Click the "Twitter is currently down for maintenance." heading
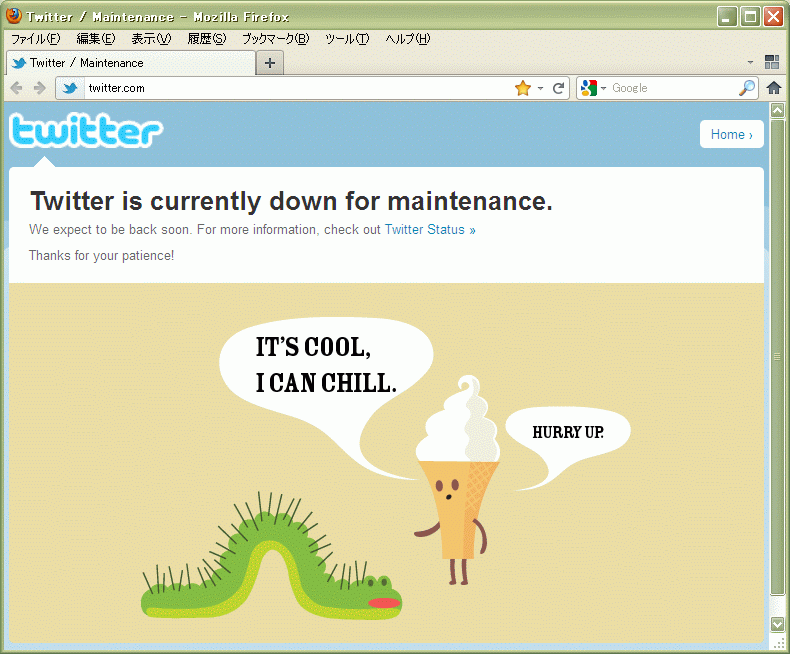 (x=291, y=201)
